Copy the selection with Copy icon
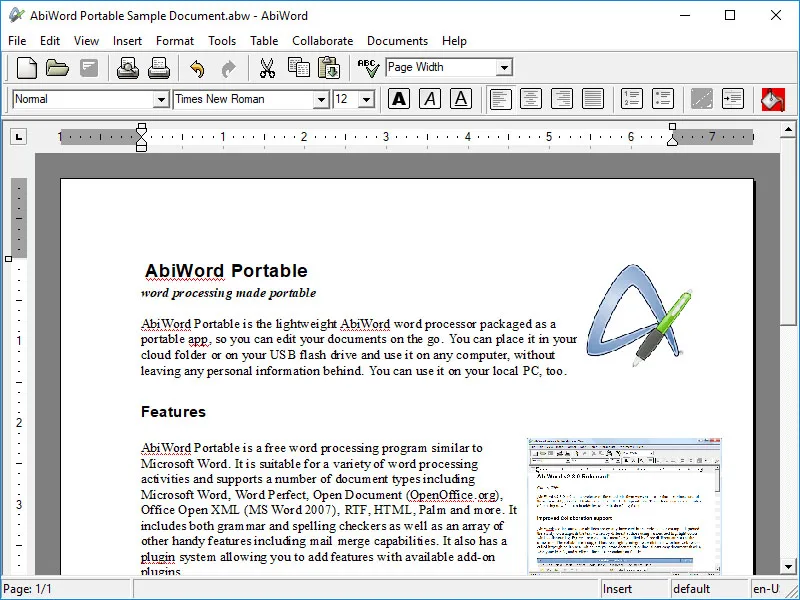This screenshot has height=600, width=800. pos(298,67)
